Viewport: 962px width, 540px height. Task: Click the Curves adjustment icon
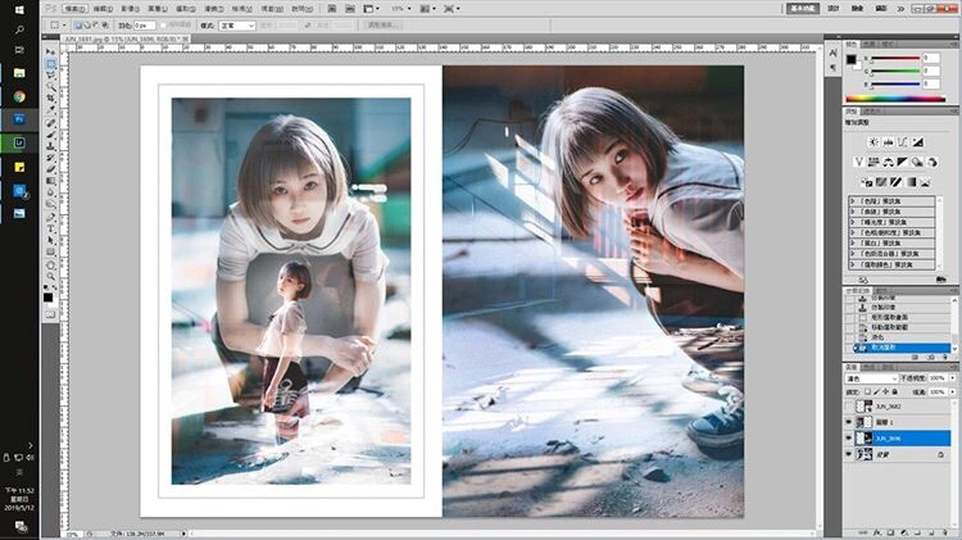[x=903, y=142]
